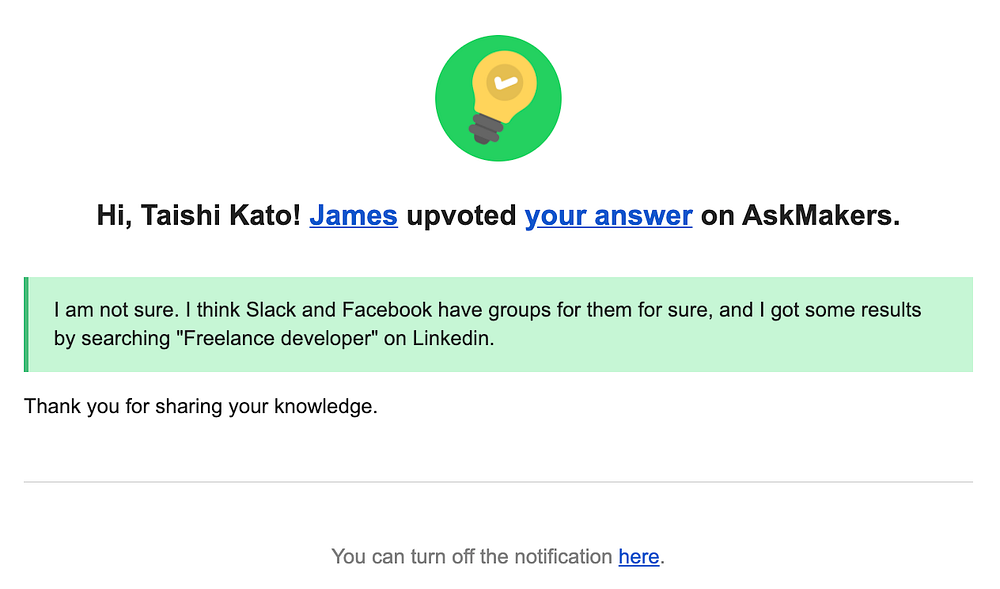Click the dark green bar beside the quote

[26, 324]
